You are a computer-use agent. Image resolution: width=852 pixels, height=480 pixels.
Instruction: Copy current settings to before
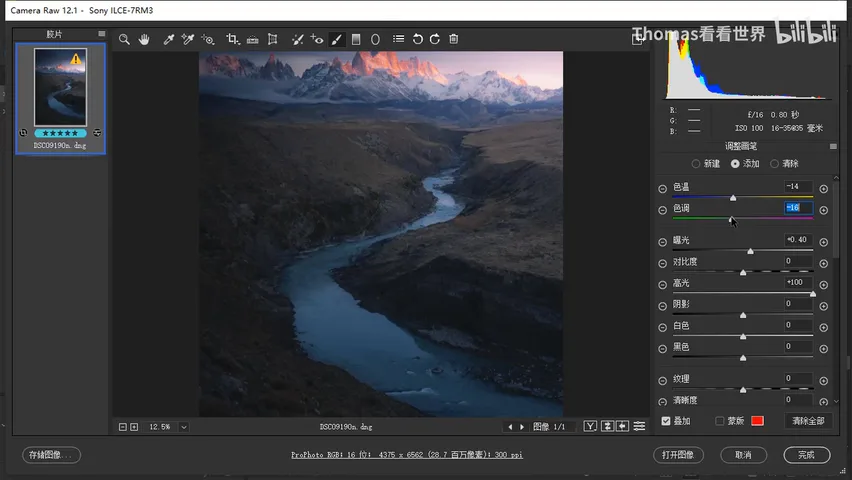(x=623, y=426)
